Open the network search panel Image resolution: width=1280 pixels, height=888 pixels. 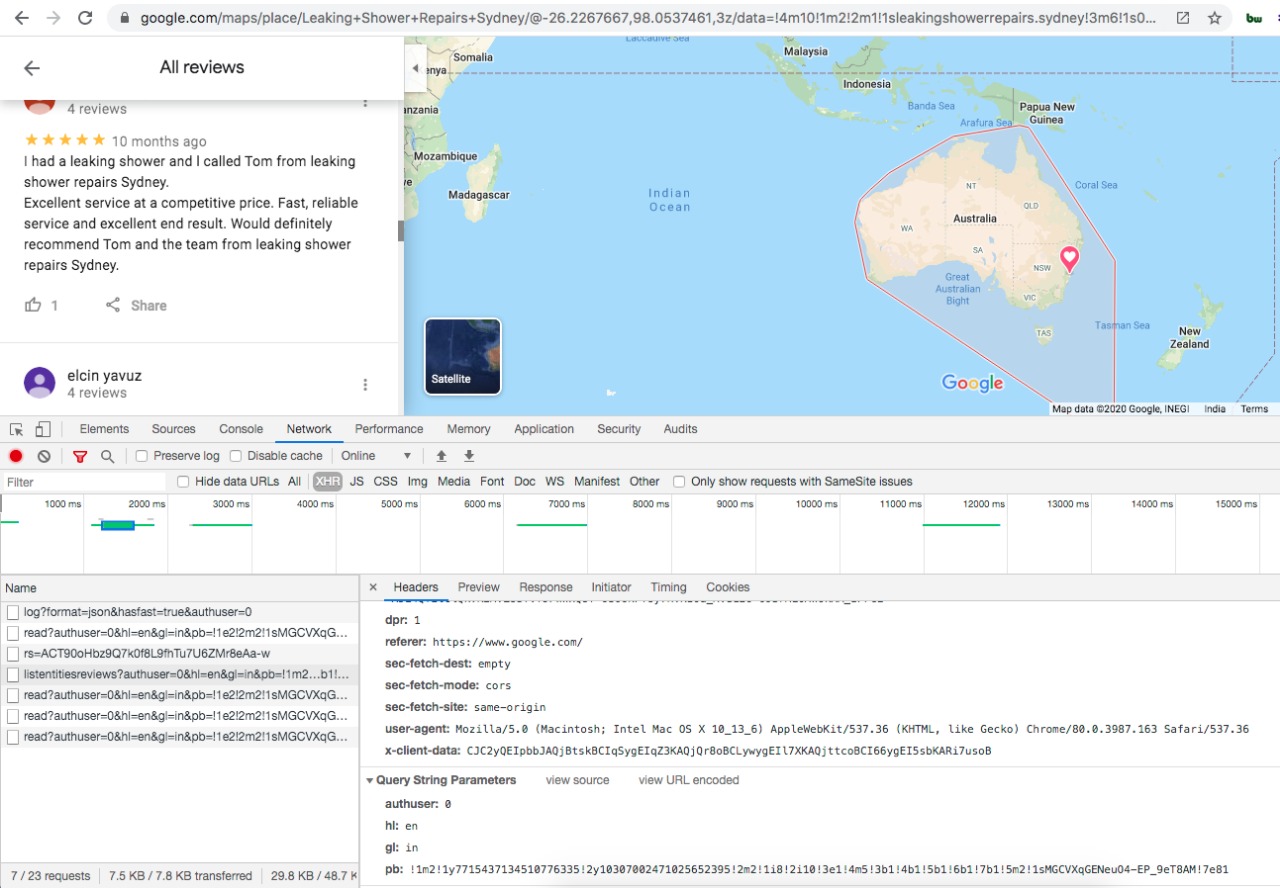click(107, 456)
